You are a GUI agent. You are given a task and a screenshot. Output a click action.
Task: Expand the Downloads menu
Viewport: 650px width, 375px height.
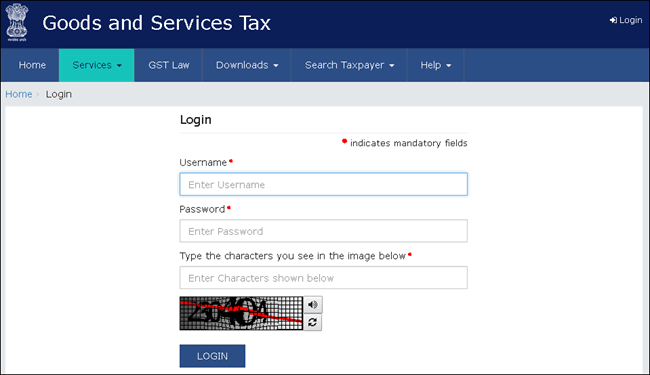[247, 65]
